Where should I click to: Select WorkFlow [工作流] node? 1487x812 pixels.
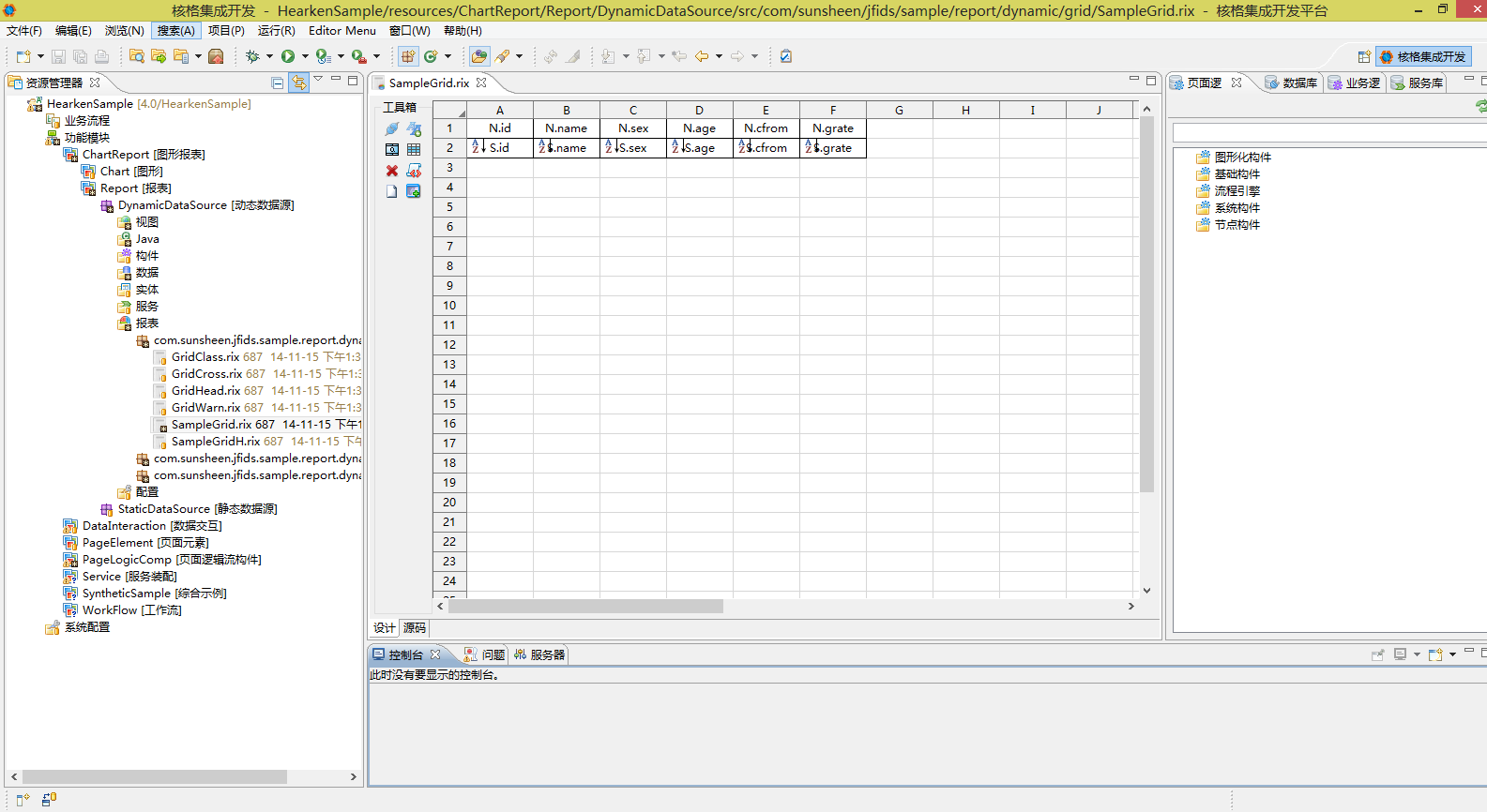tap(132, 610)
